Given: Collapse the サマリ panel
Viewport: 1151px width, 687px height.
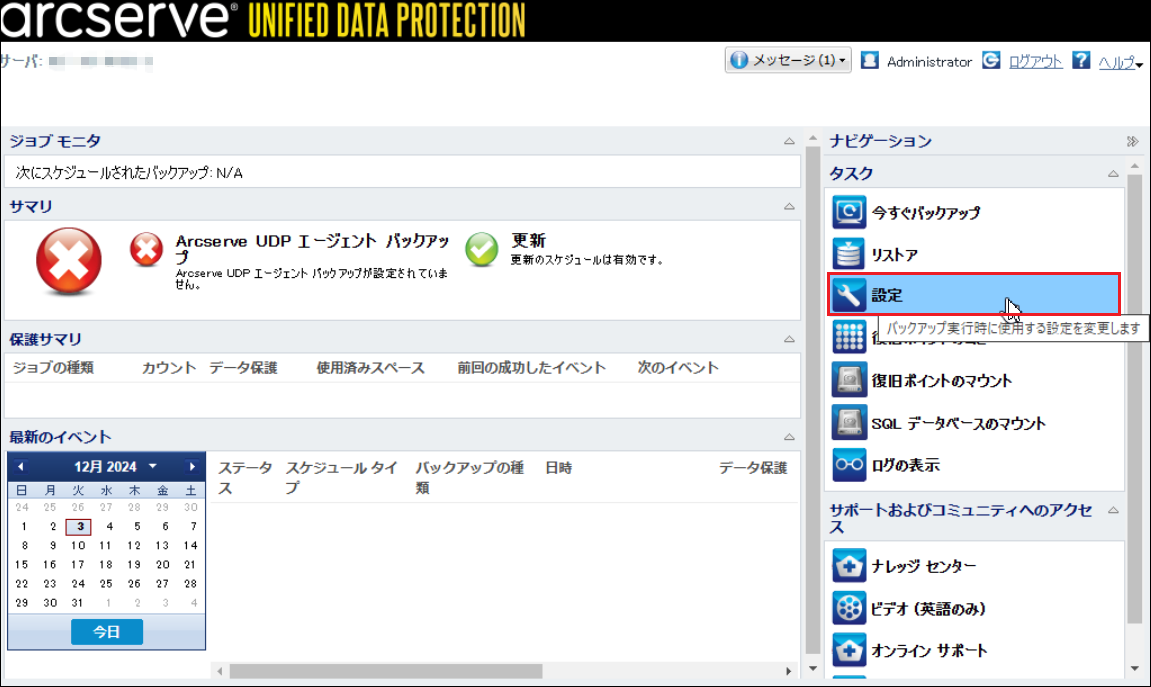Looking at the screenshot, I should (789, 206).
